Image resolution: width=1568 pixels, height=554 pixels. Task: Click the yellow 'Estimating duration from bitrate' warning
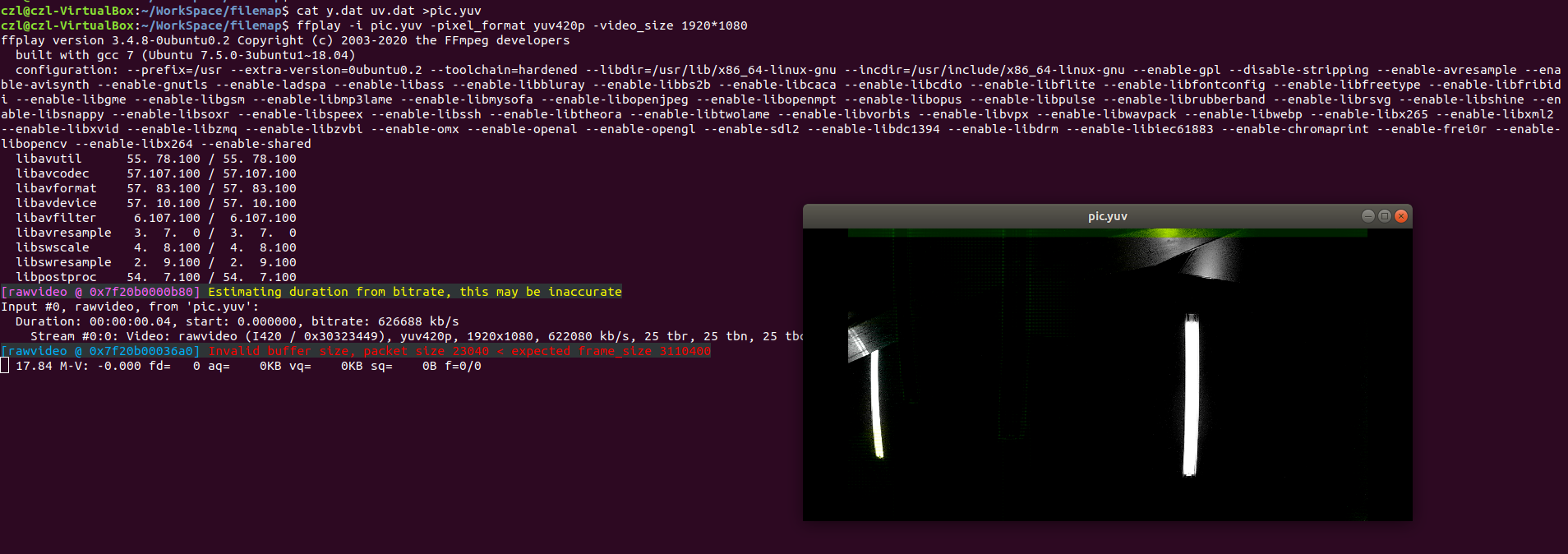click(415, 292)
